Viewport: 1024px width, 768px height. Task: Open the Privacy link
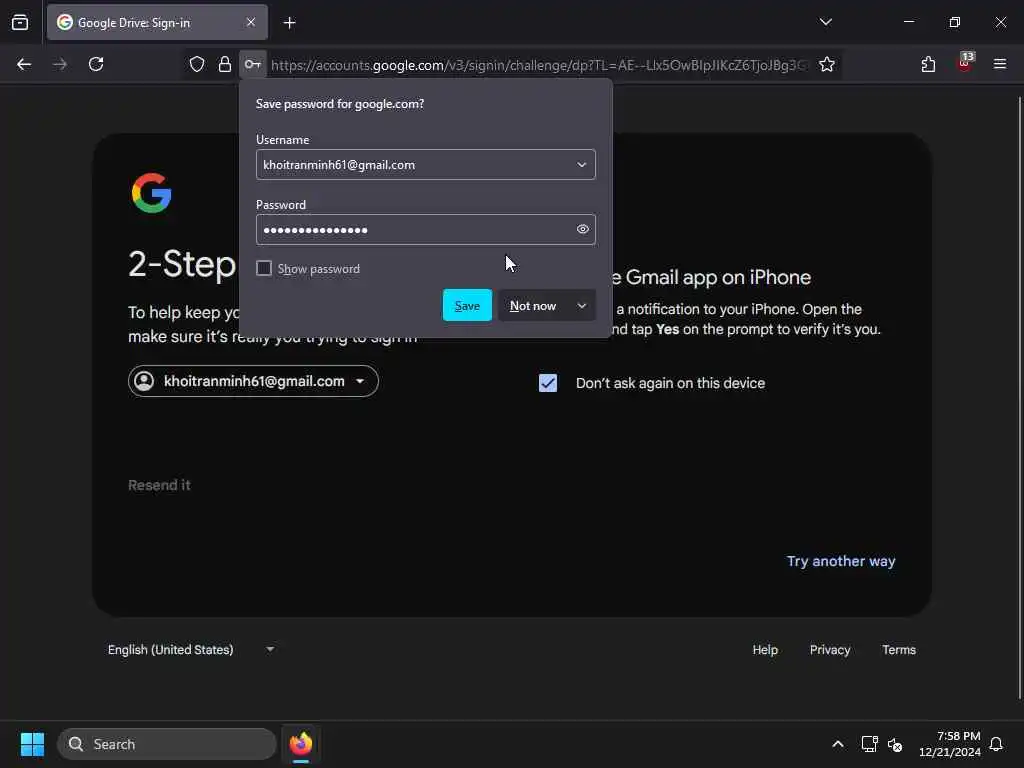click(830, 650)
